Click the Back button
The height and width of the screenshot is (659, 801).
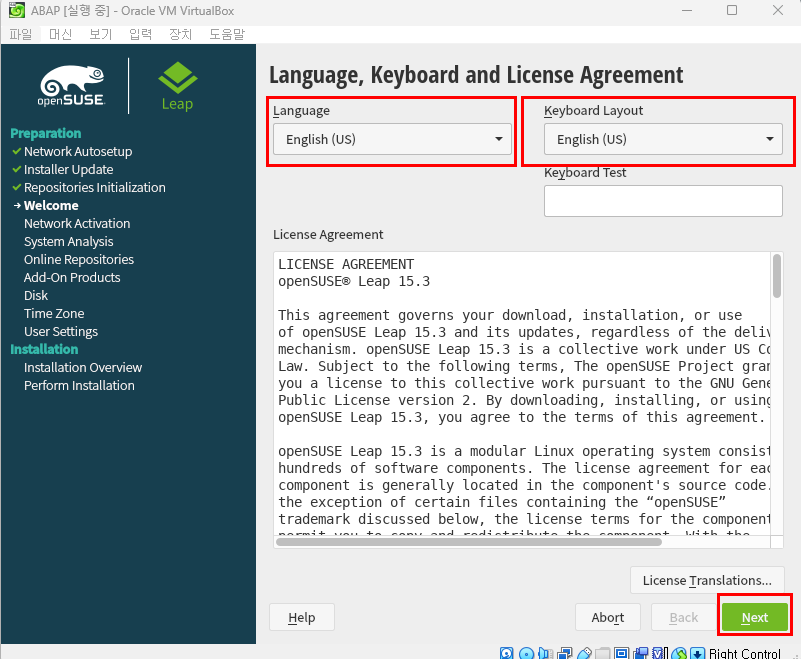[x=684, y=617]
